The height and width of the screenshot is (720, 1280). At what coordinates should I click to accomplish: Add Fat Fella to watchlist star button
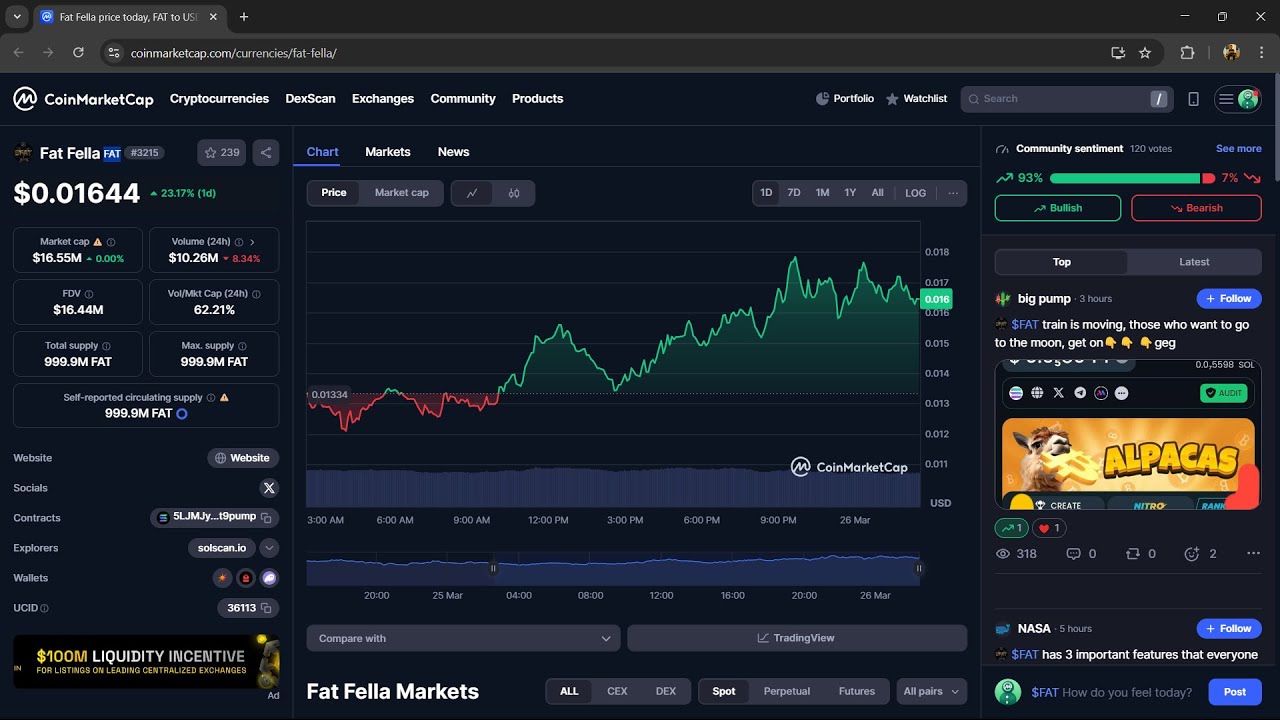(222, 153)
